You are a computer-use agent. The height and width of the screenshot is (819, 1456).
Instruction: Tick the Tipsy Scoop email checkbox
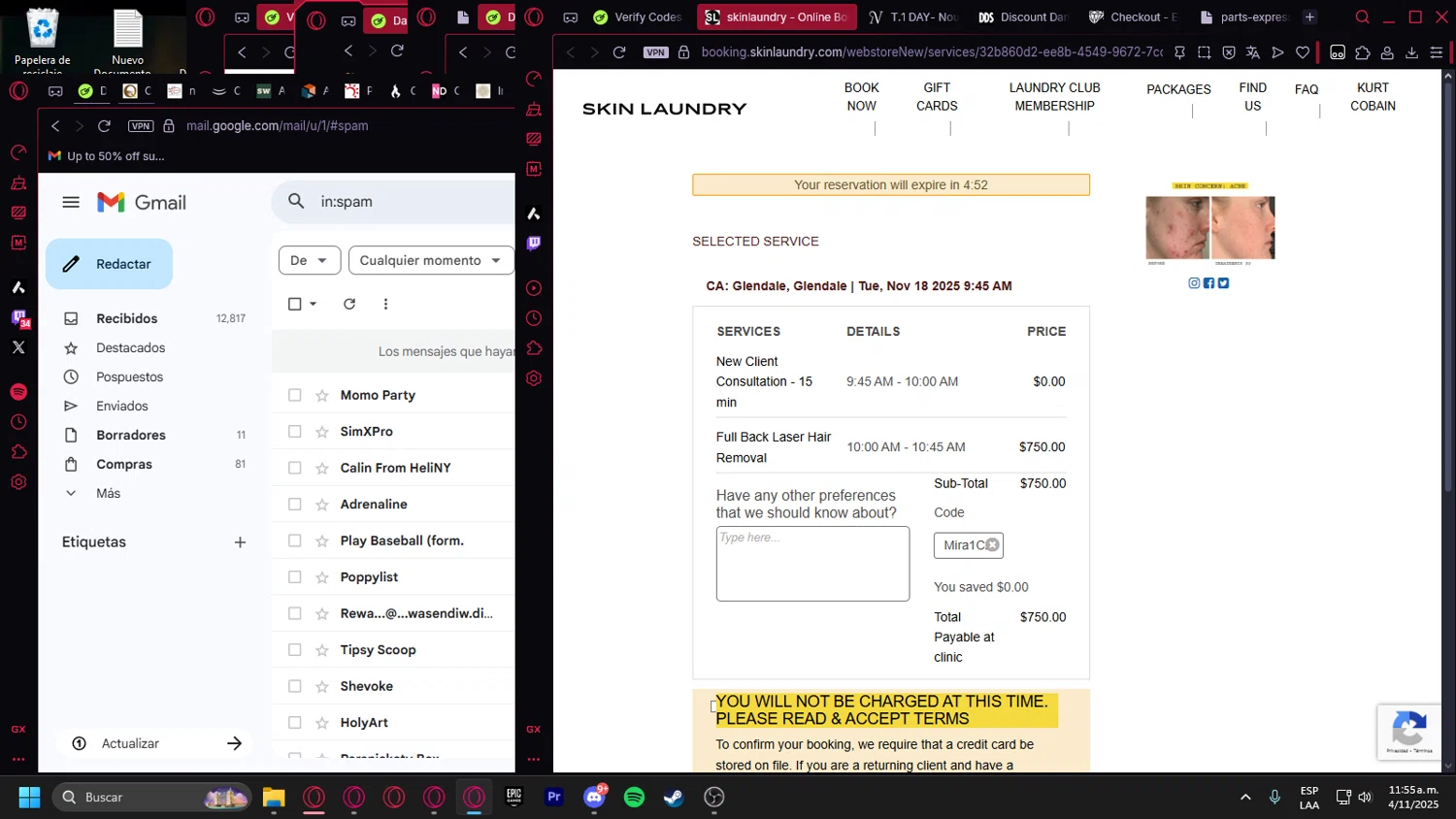(295, 650)
